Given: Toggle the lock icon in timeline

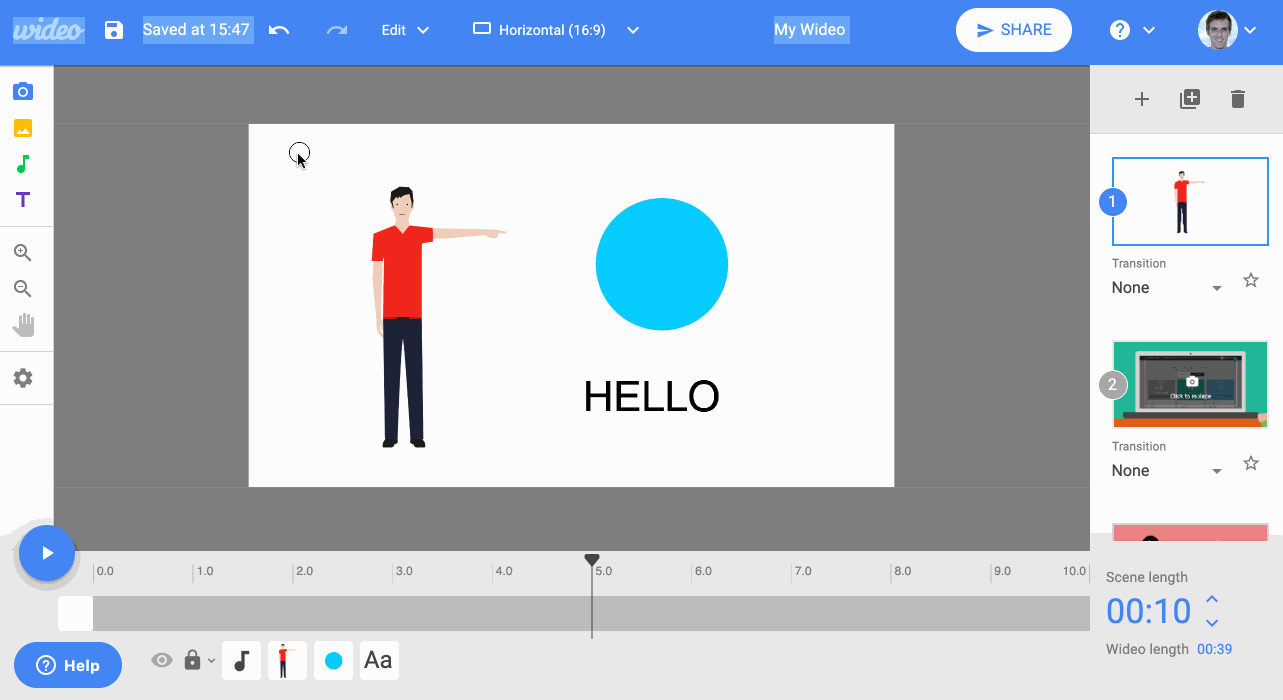Looking at the screenshot, I should point(193,660).
